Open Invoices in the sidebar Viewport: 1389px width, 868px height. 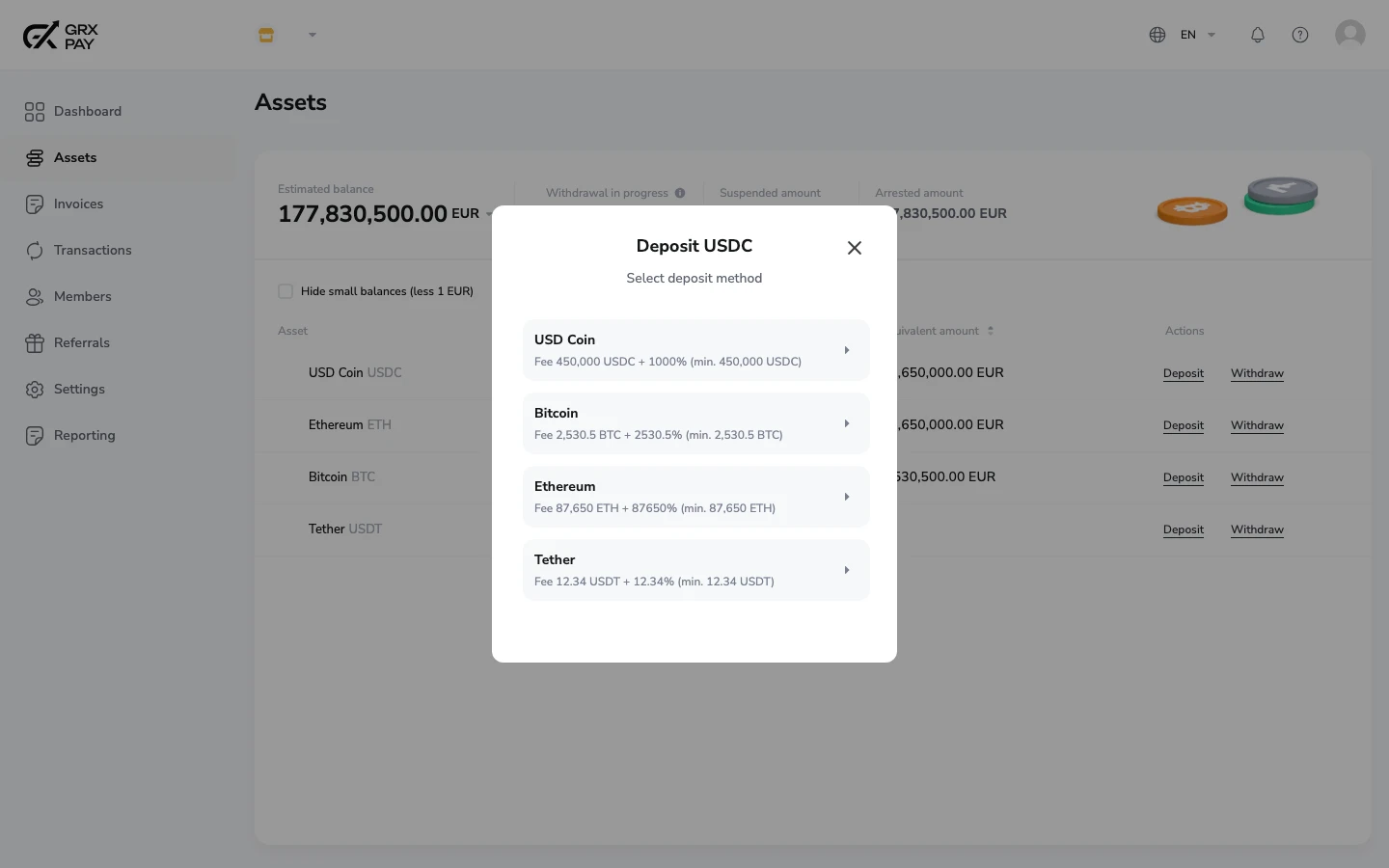click(x=78, y=204)
